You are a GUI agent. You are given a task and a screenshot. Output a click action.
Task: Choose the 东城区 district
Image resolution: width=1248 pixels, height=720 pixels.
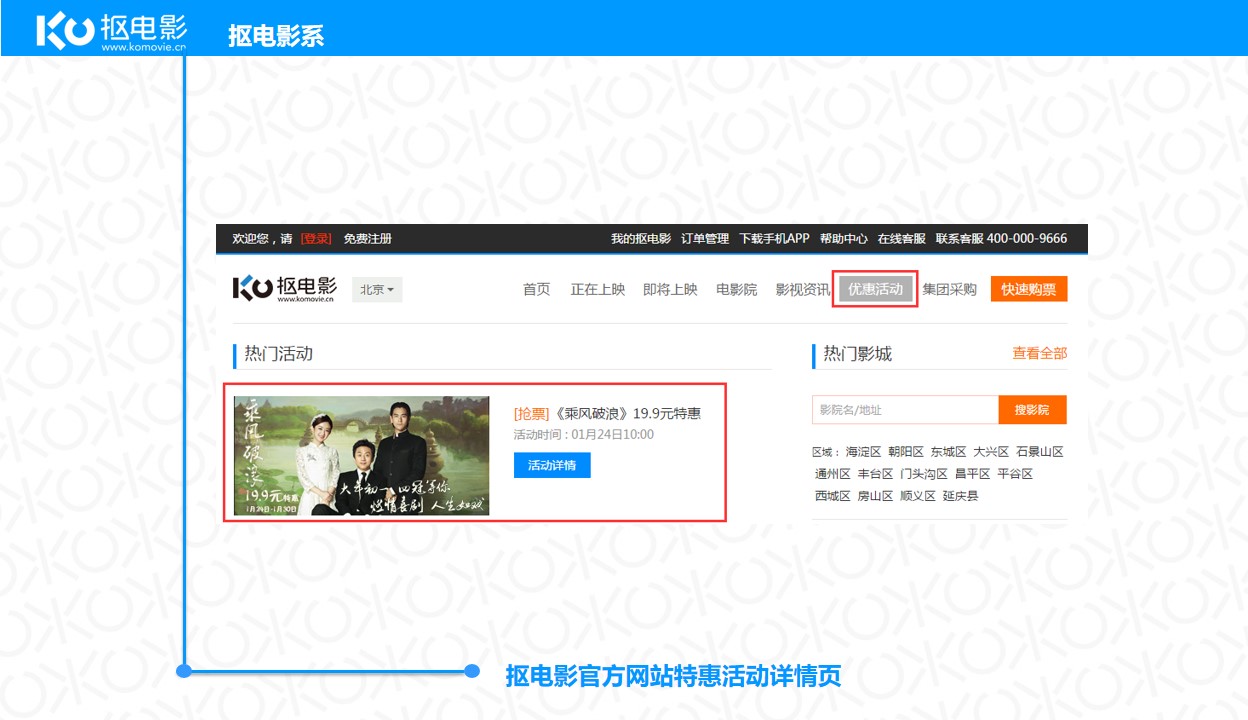click(948, 452)
